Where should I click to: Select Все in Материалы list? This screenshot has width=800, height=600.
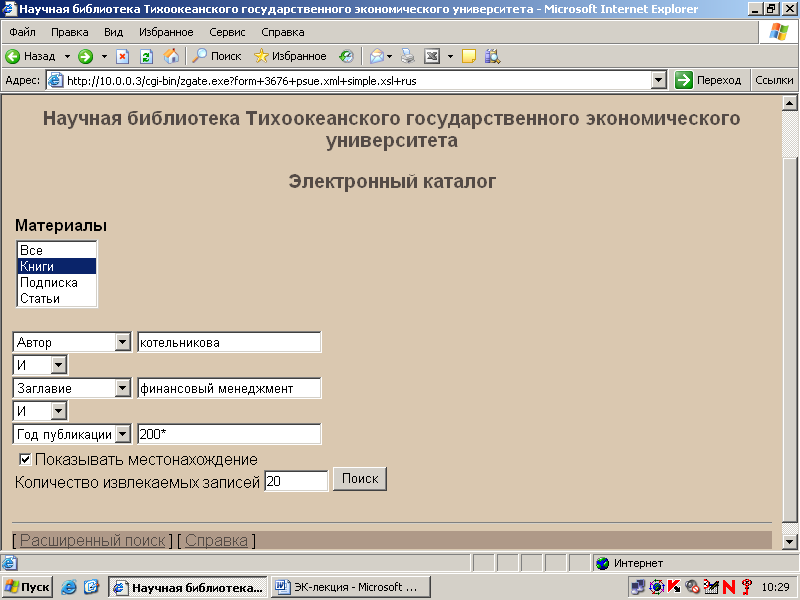57,250
